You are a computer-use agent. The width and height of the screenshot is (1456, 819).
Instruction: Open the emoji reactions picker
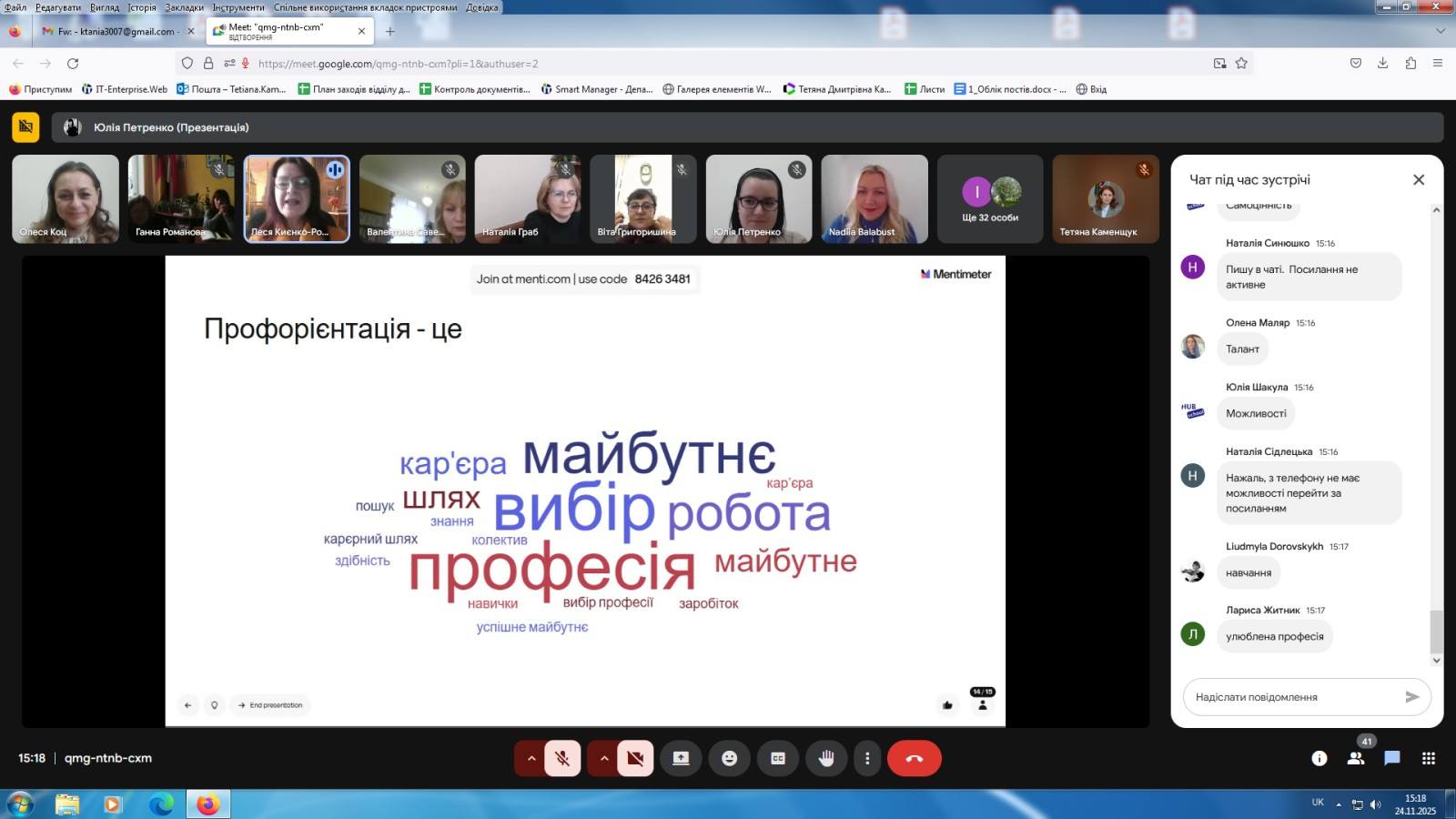(729, 758)
